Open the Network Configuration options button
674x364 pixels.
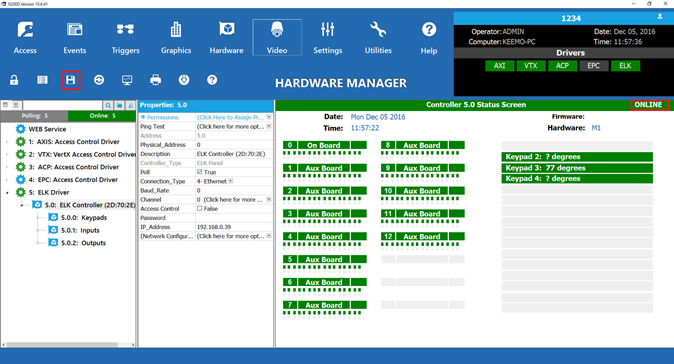tap(269, 236)
